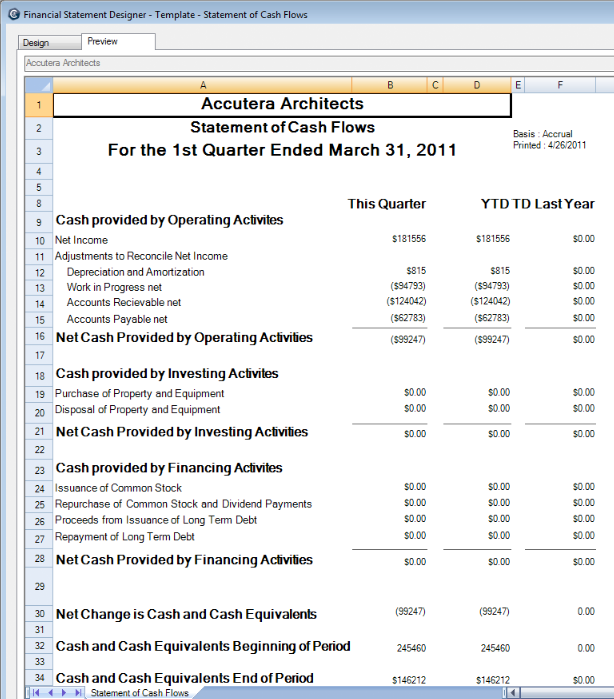Screen dimensions: 614x699
Task: Select row 16 header
Action: [38, 338]
